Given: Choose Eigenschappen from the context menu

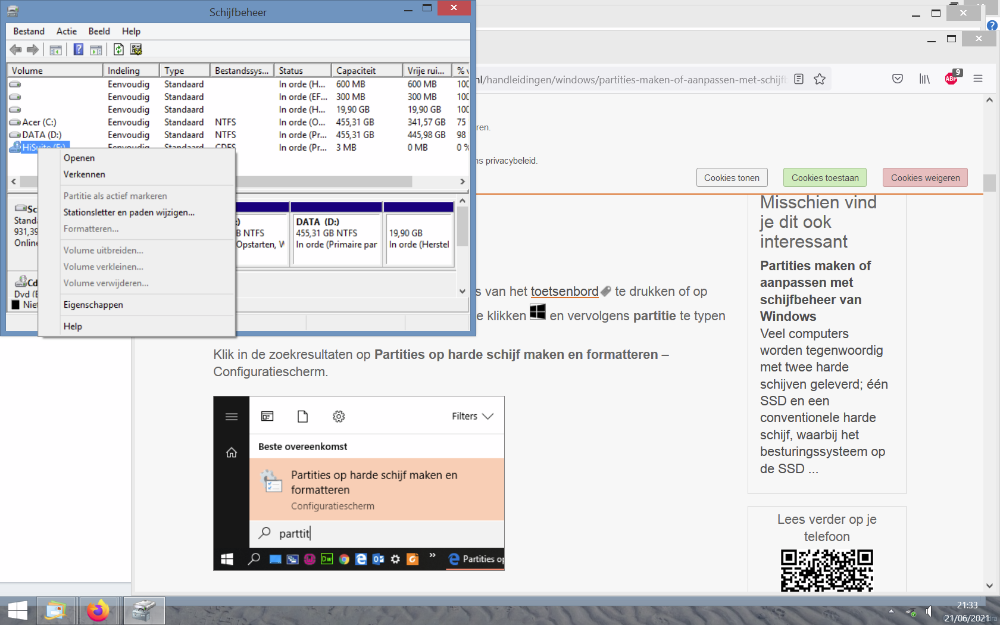Looking at the screenshot, I should coord(93,304).
